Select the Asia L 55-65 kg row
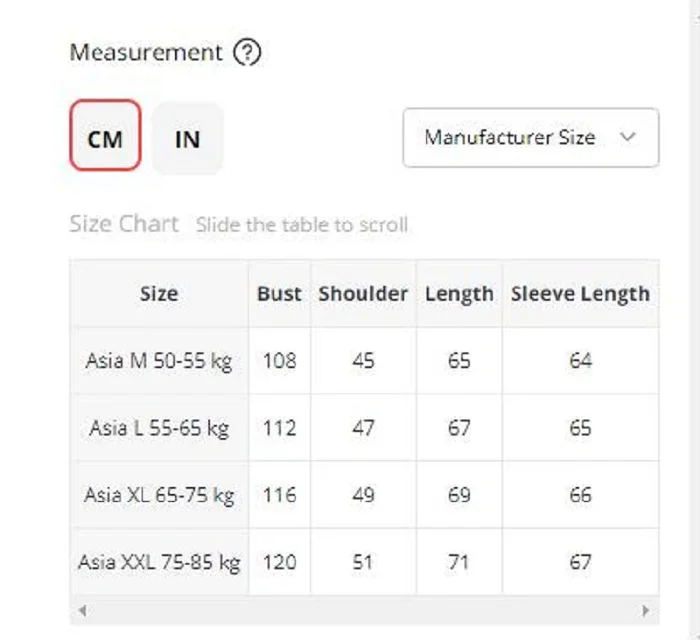 (x=159, y=428)
